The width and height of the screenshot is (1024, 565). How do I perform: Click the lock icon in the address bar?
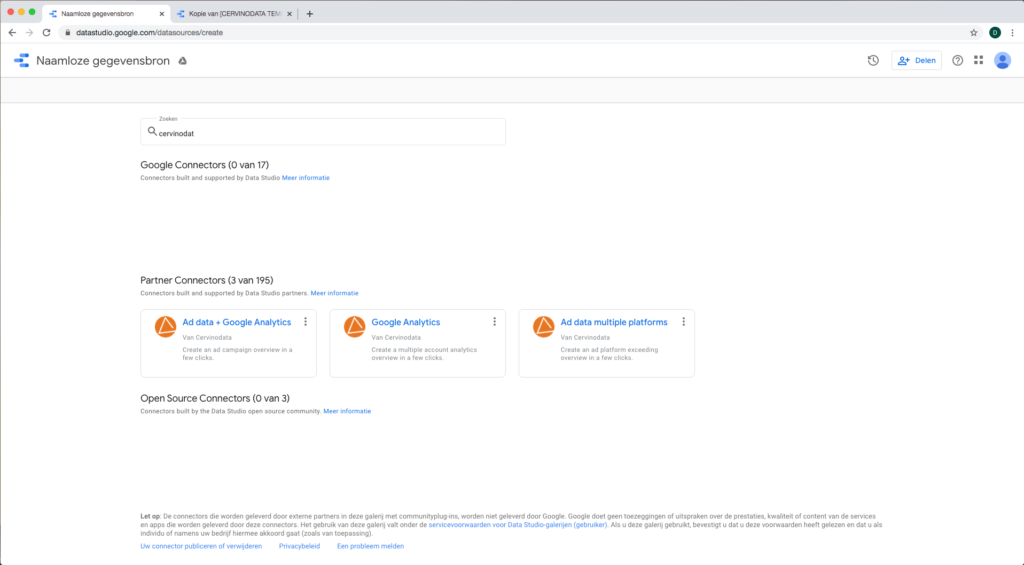67,32
